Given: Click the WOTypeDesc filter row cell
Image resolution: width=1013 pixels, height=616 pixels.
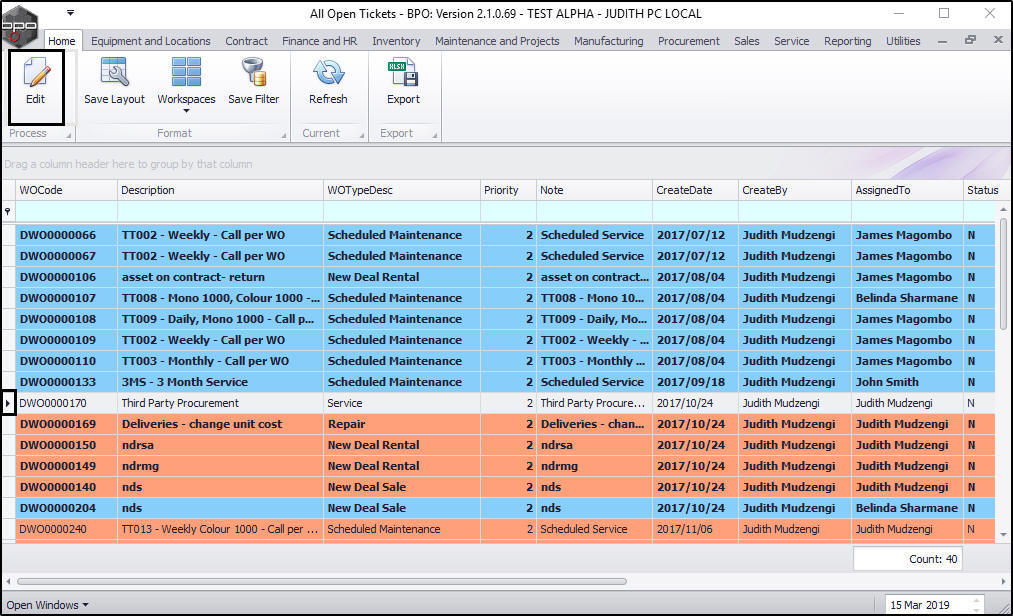Looking at the screenshot, I should tap(402, 211).
